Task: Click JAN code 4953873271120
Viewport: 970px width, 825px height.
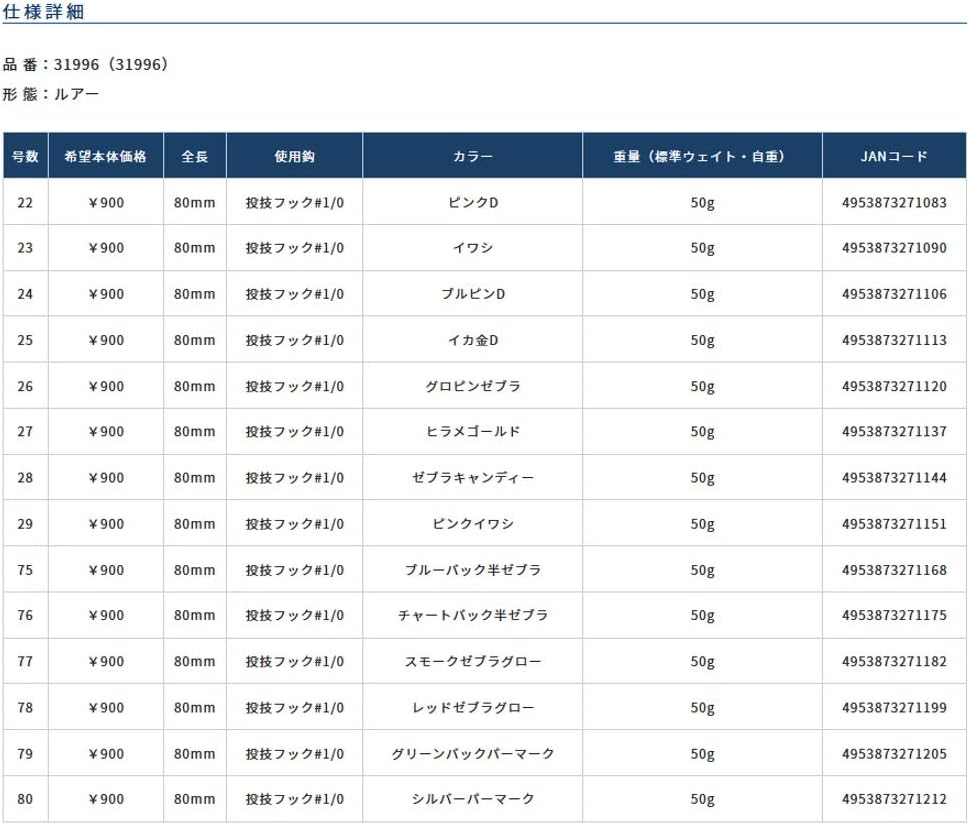Action: click(894, 386)
